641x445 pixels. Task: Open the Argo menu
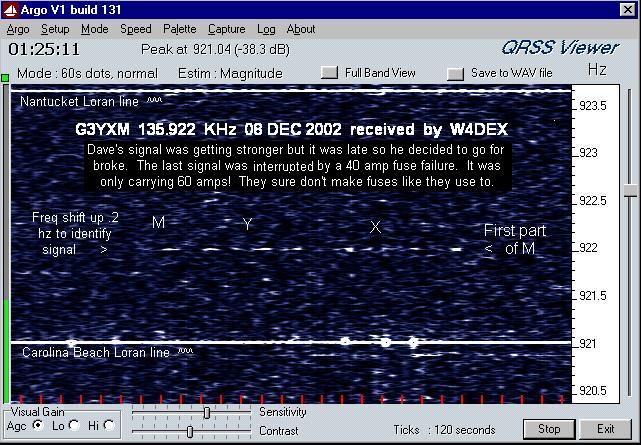click(18, 29)
